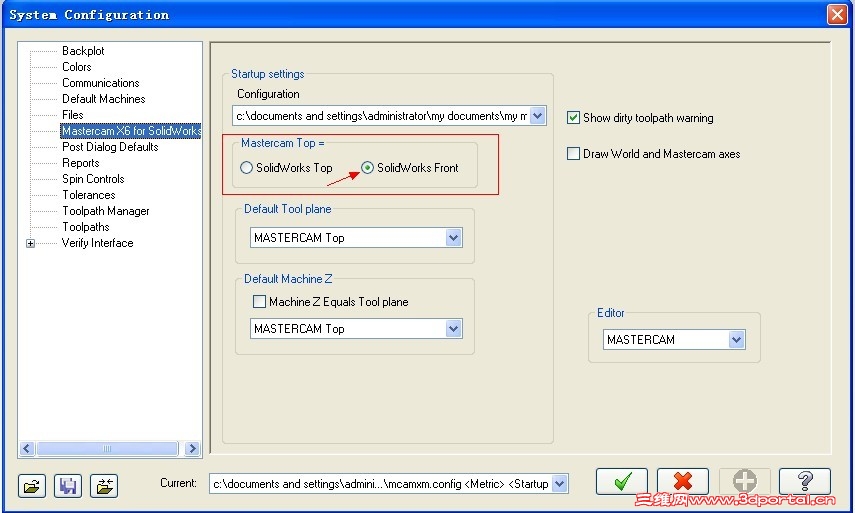Click the merge configuration file icon
The image size is (855, 513).
point(104,485)
